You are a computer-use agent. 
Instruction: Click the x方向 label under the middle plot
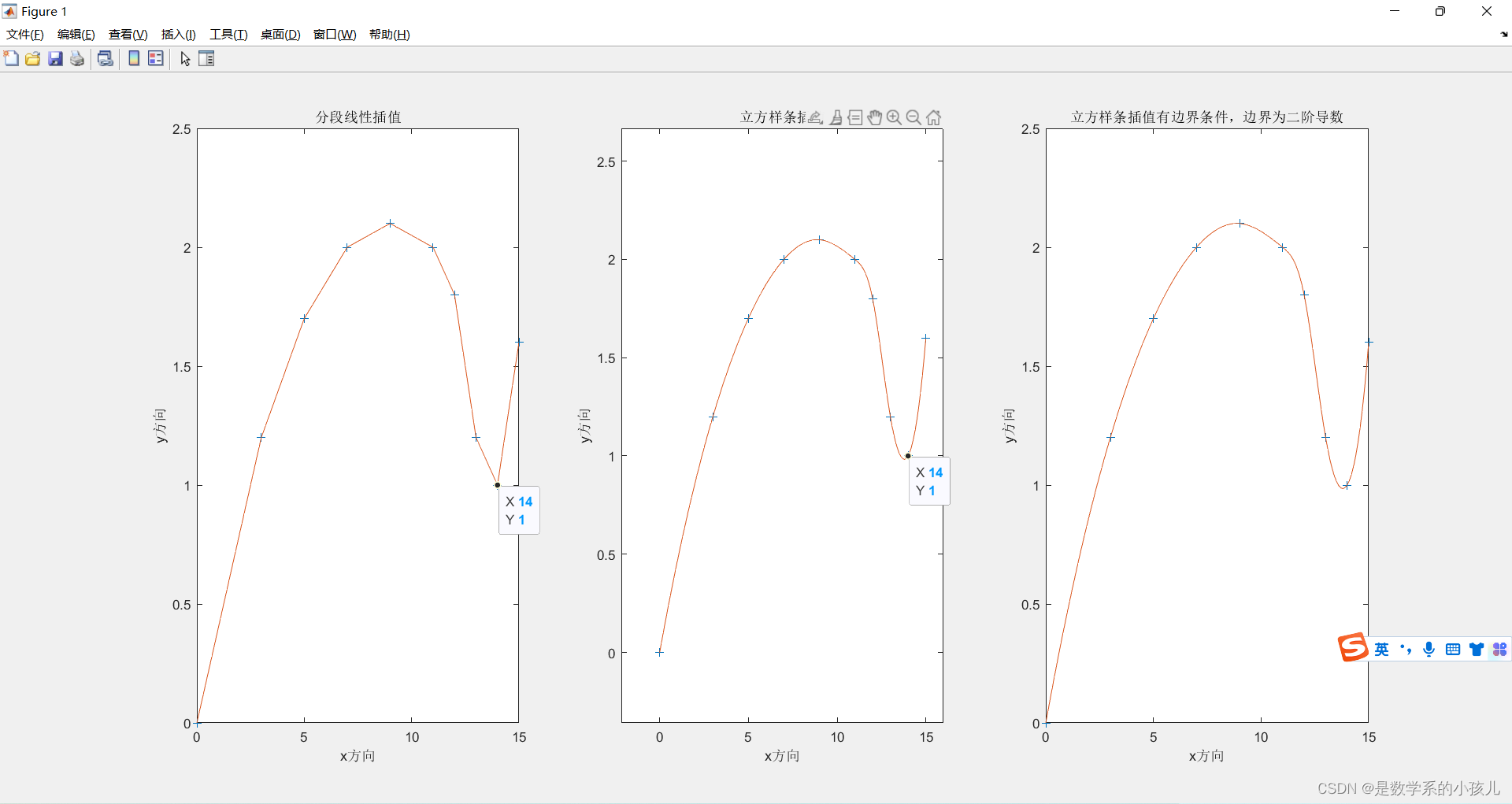782,756
